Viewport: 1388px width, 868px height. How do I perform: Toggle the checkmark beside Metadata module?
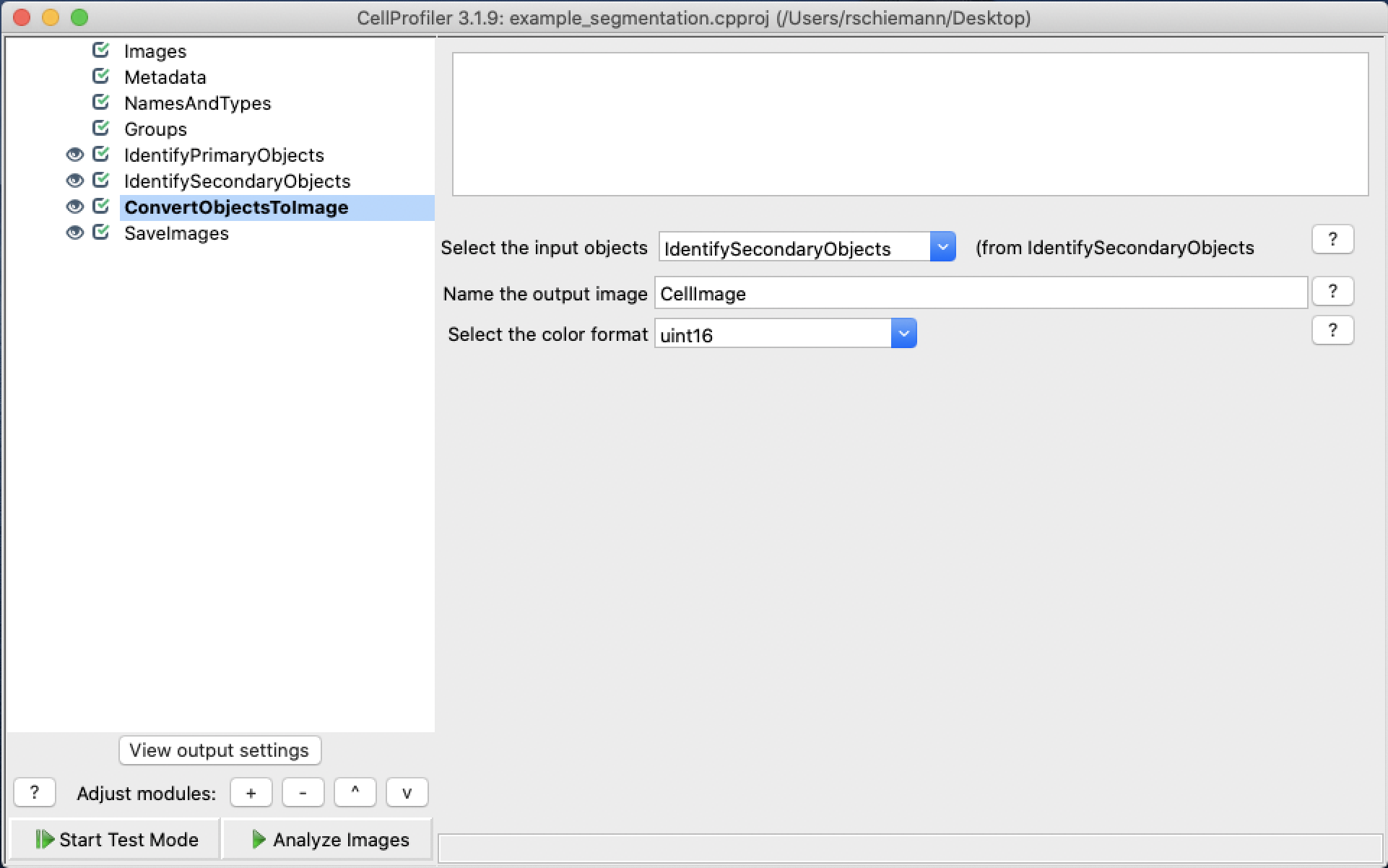pos(101,77)
